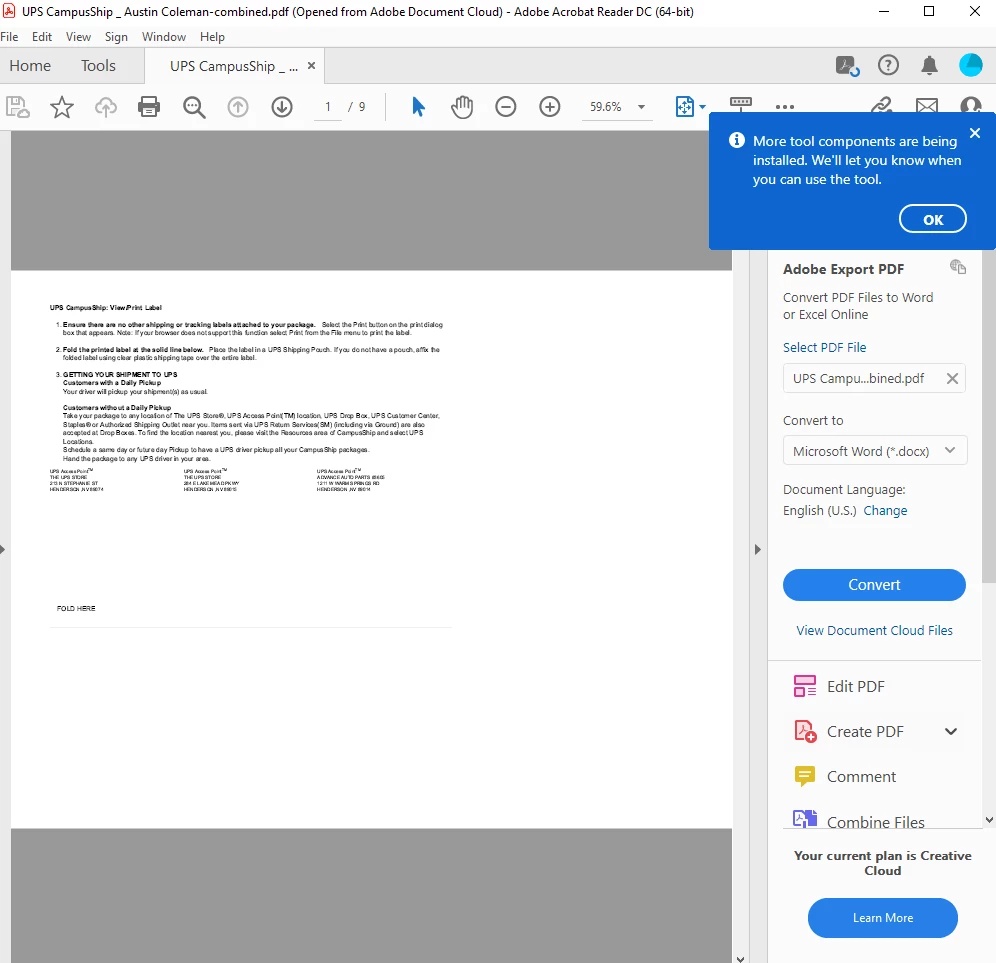
Task: Print the document using printer icon
Action: coord(149,107)
